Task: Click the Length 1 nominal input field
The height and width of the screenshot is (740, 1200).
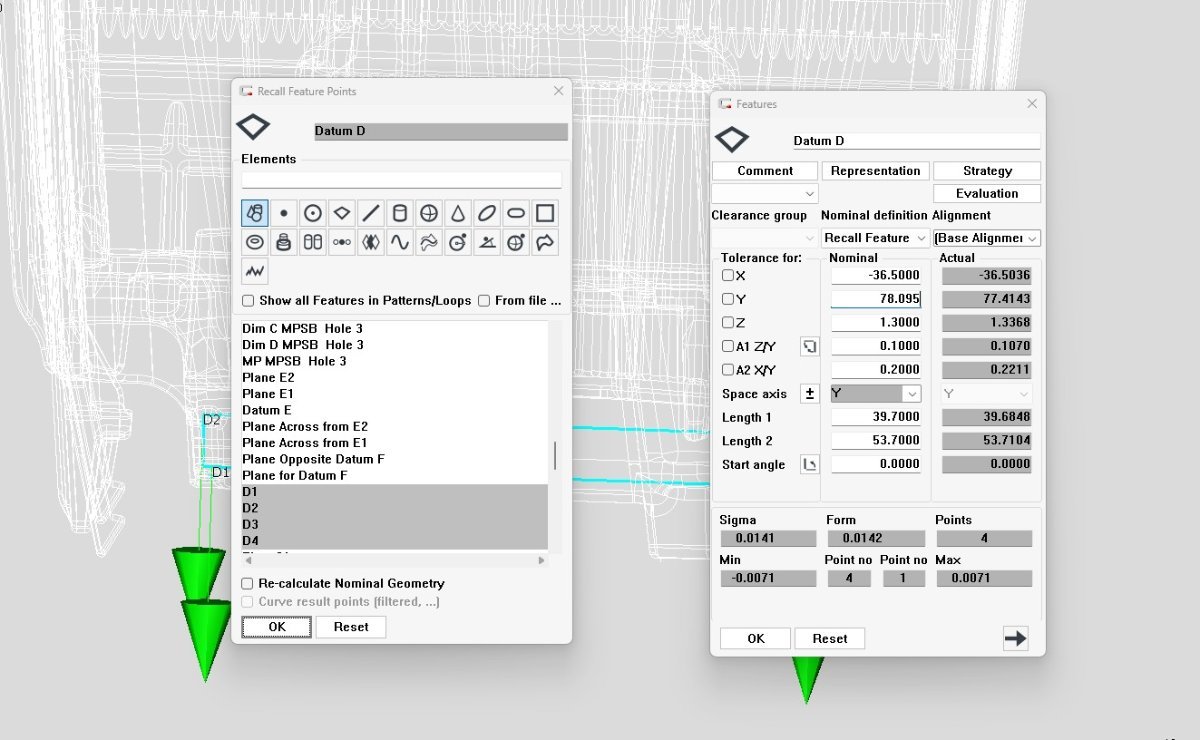Action: click(x=875, y=417)
